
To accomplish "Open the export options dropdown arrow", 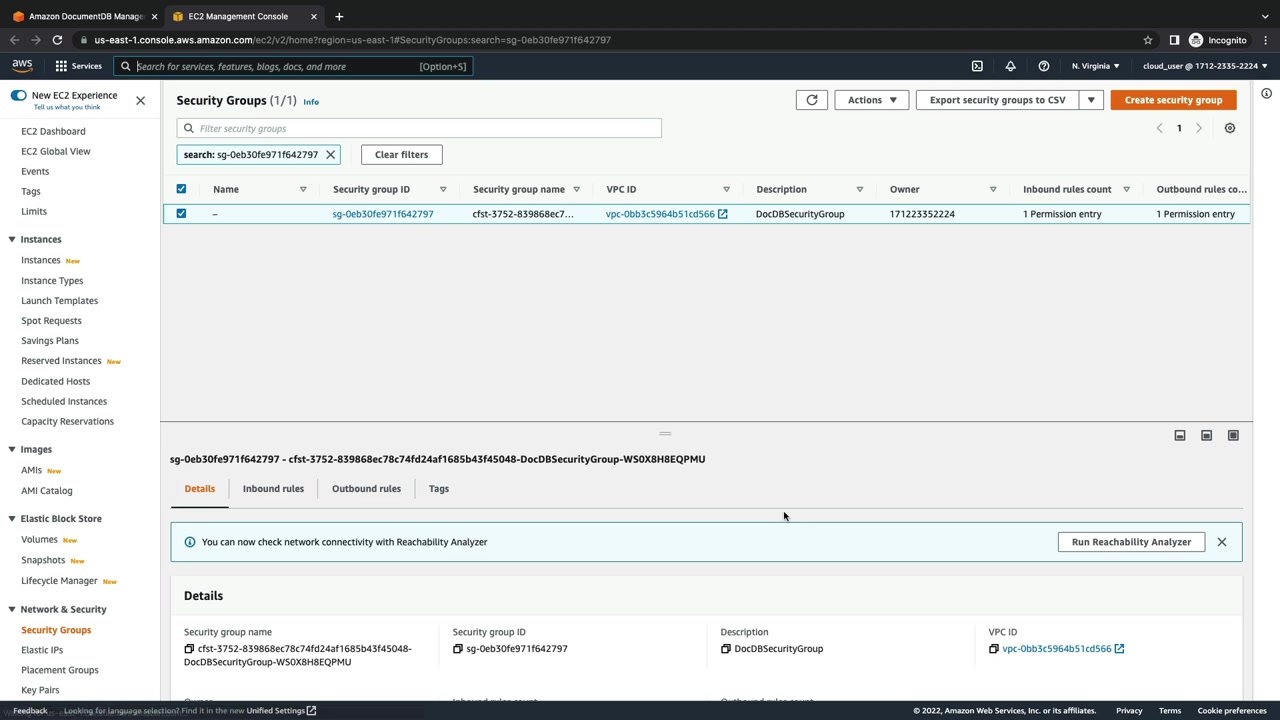I will [1091, 100].
